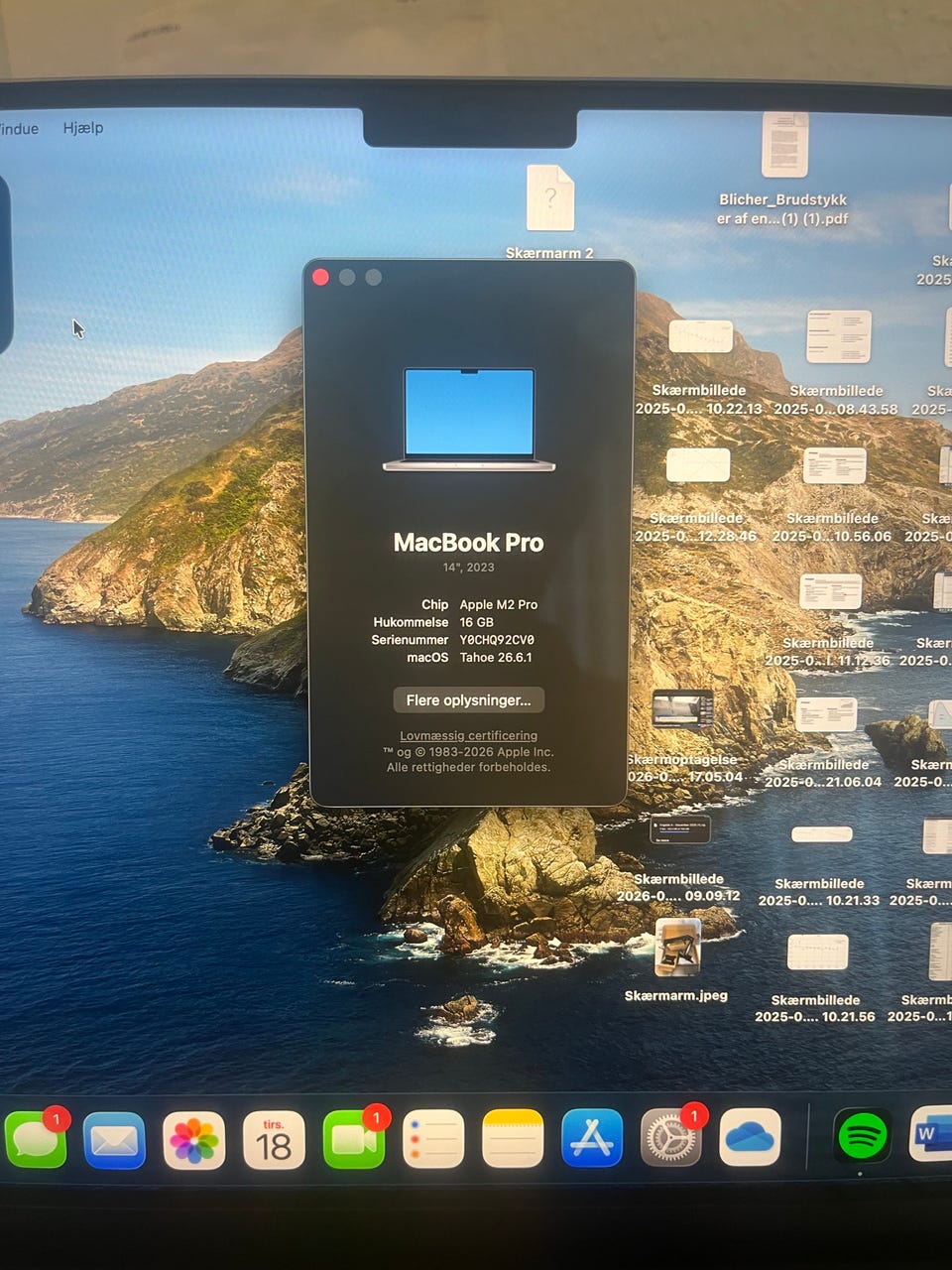
Task: Click the serial number Y0CHQ92CV0
Action: pos(497,640)
